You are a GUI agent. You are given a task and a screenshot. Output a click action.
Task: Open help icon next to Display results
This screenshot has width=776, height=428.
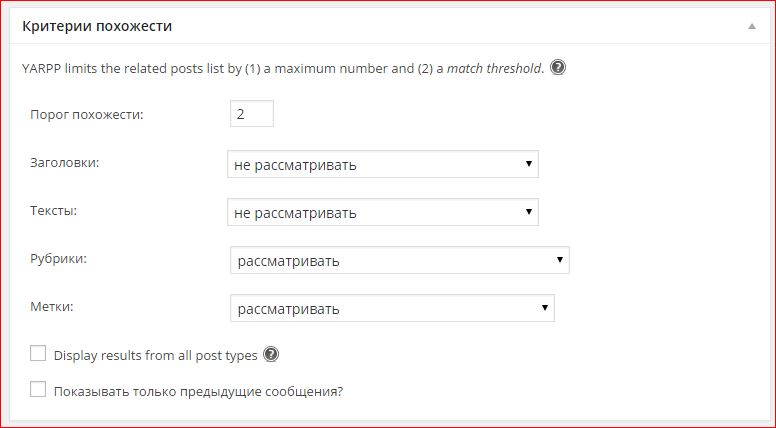[x=271, y=354]
